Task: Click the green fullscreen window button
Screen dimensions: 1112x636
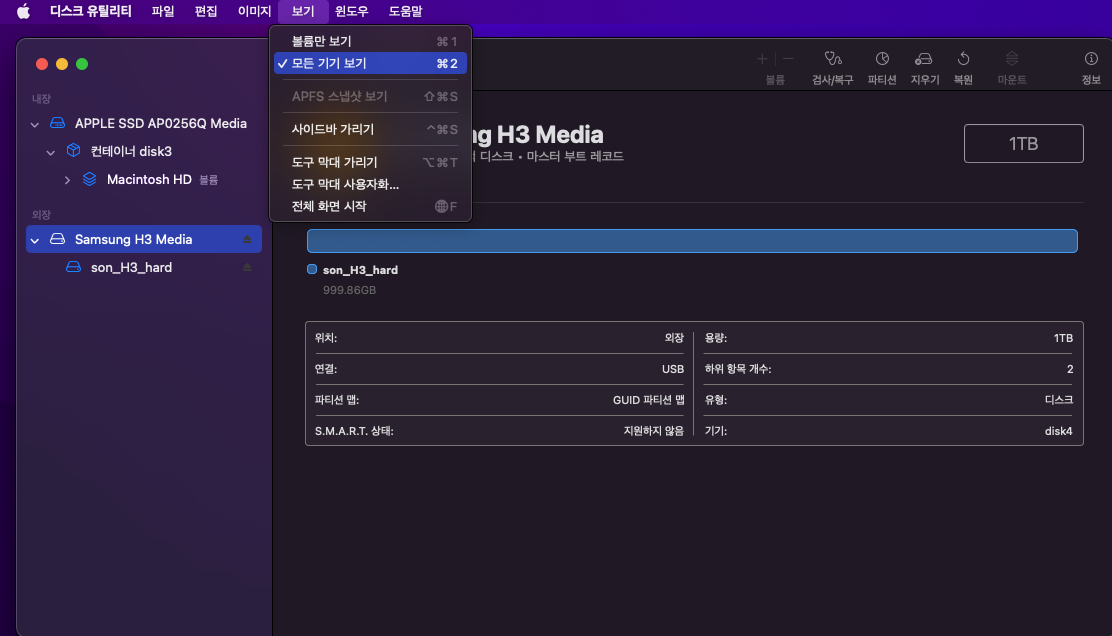Action: click(82, 64)
